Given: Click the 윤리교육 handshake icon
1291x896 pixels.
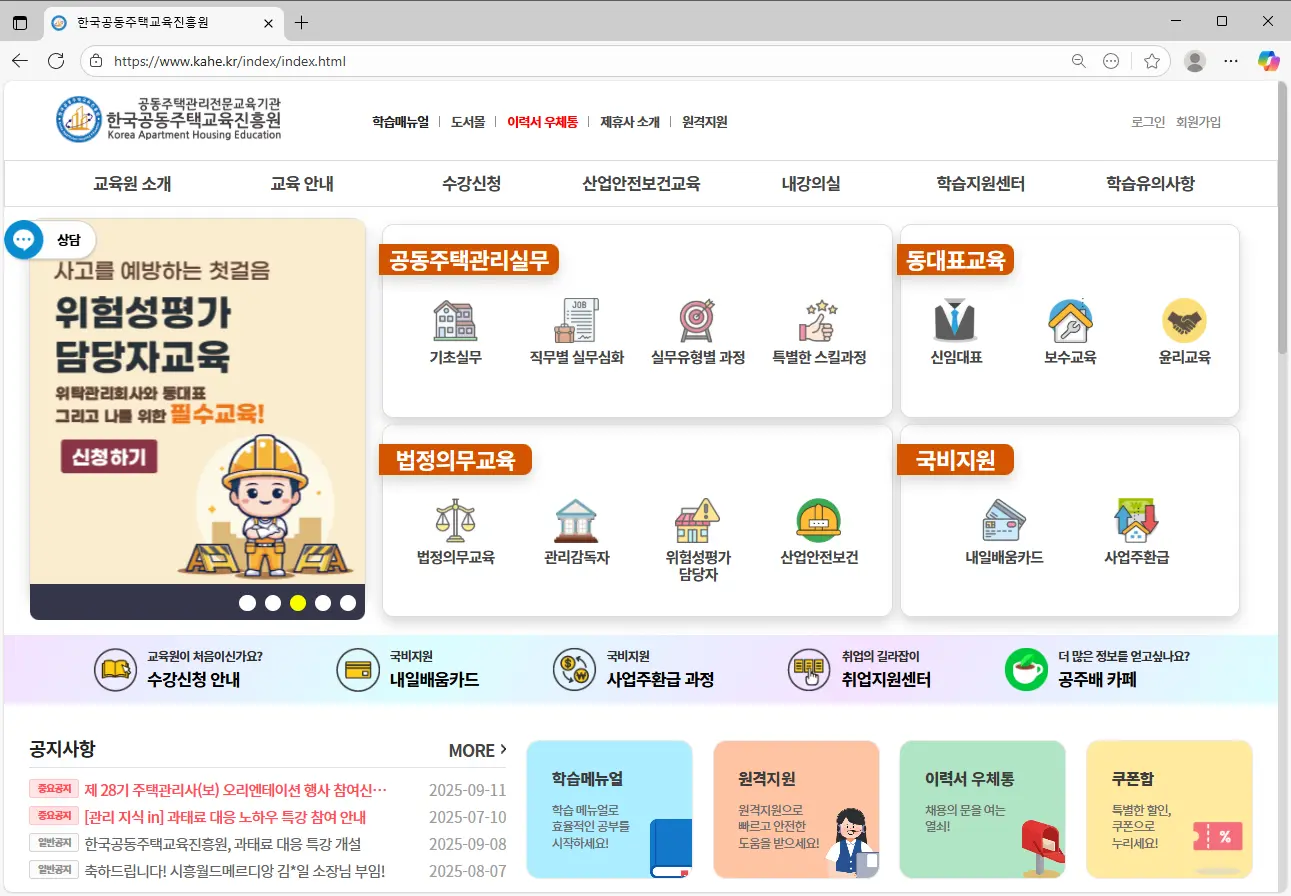Looking at the screenshot, I should click(1184, 320).
